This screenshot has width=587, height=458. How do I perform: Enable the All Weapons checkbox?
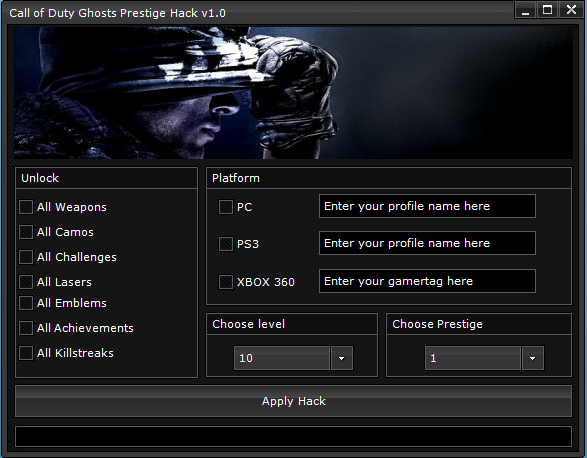click(x=26, y=207)
